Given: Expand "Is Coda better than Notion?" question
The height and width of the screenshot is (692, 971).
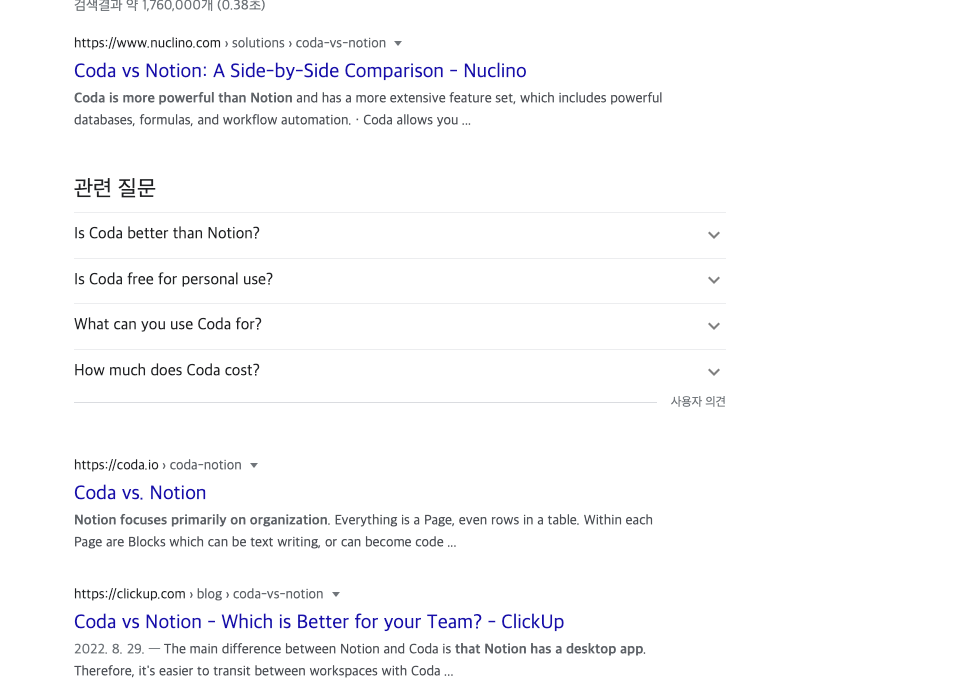Looking at the screenshot, I should [x=167, y=234].
